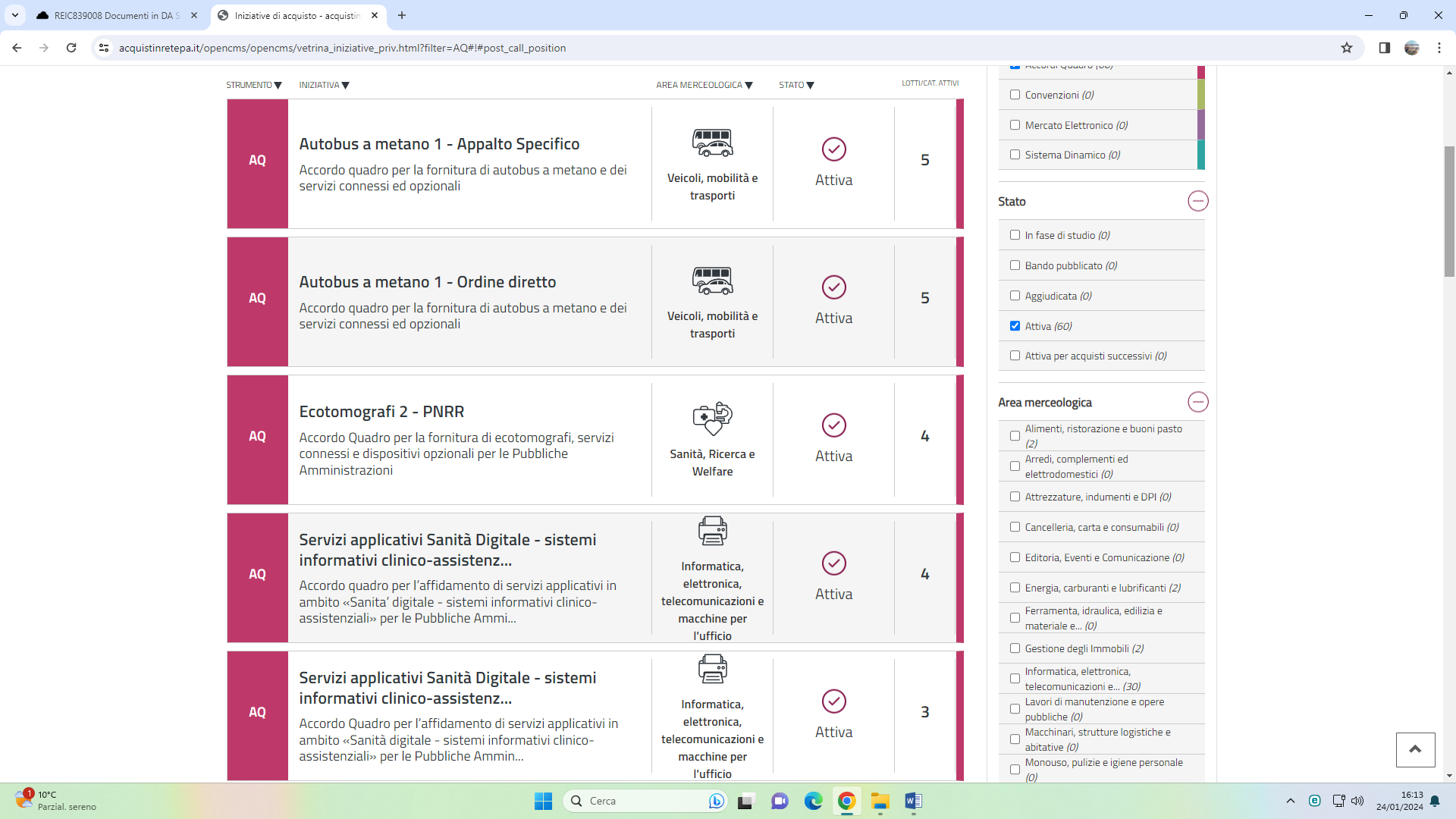Viewport: 1456px width, 819px height.
Task: Uncheck the Attiva status filter
Action: [x=1015, y=326]
